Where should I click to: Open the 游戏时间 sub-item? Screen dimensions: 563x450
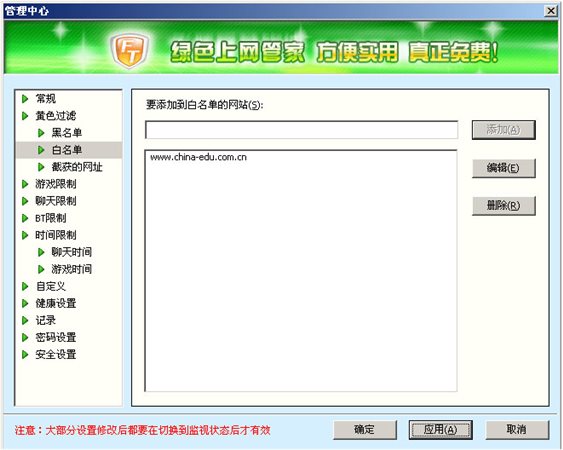coord(71,269)
